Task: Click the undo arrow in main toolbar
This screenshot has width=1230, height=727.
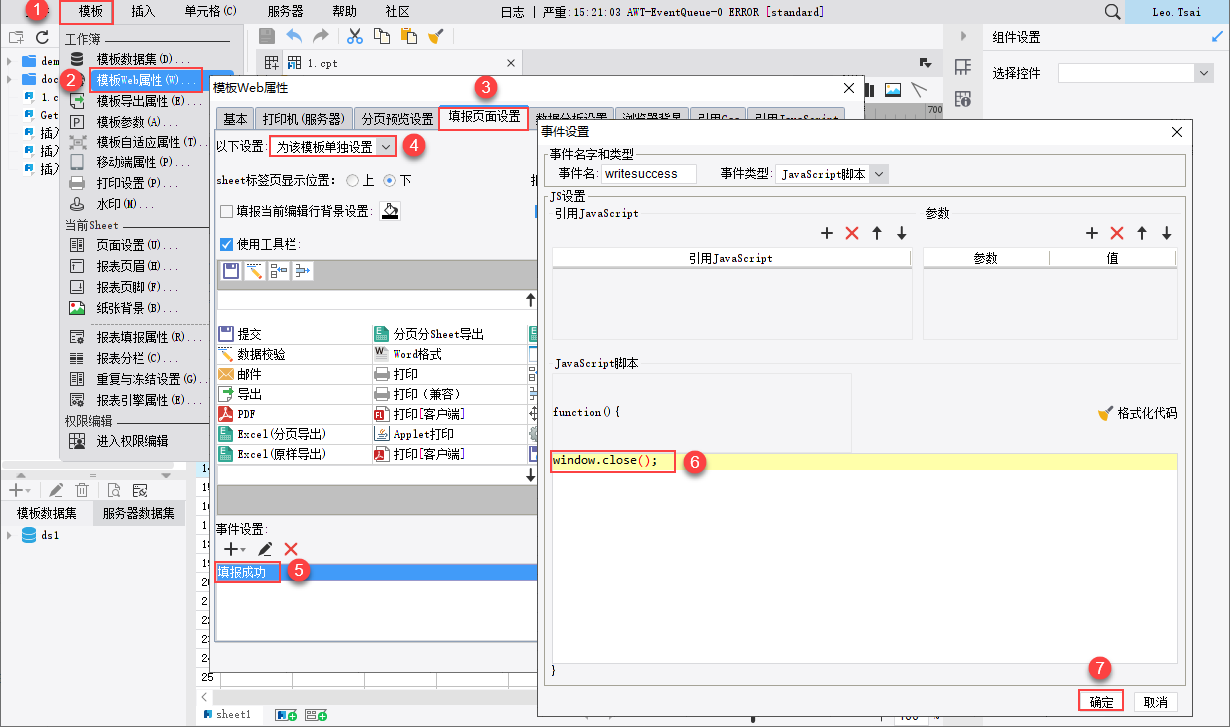Action: (x=294, y=36)
